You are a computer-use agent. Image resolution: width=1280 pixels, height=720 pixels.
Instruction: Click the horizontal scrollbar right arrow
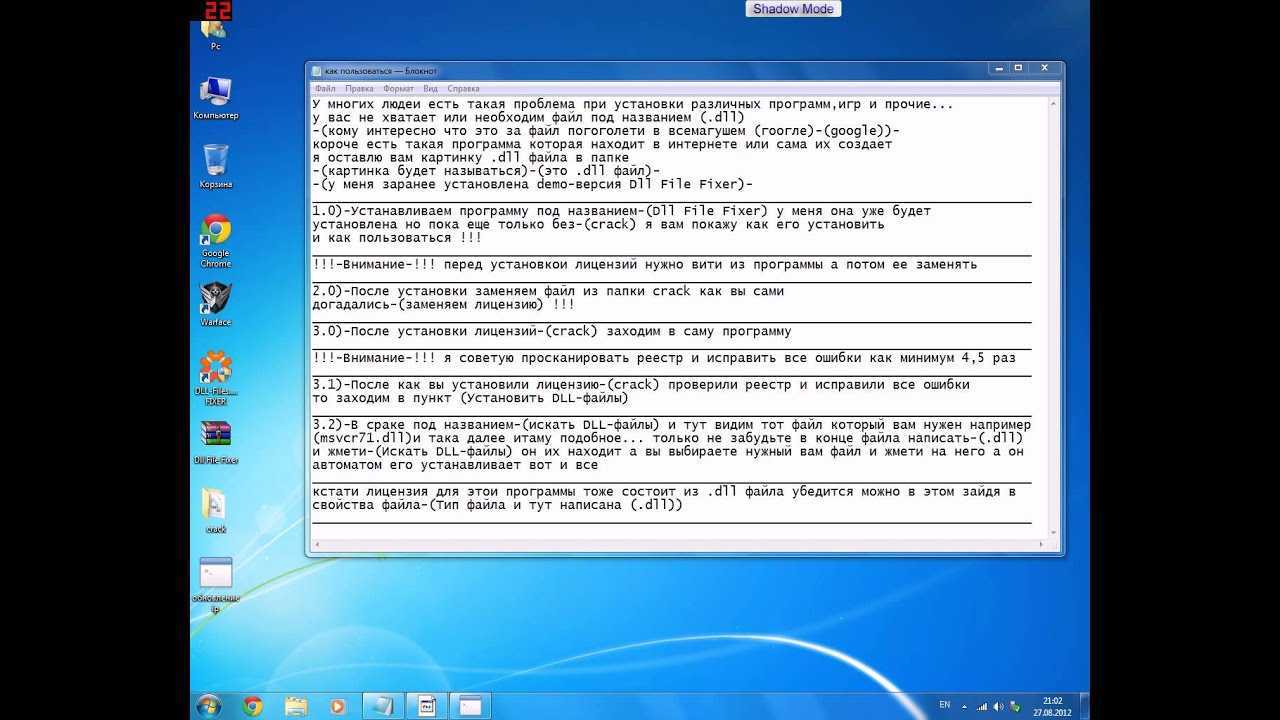(1040, 545)
